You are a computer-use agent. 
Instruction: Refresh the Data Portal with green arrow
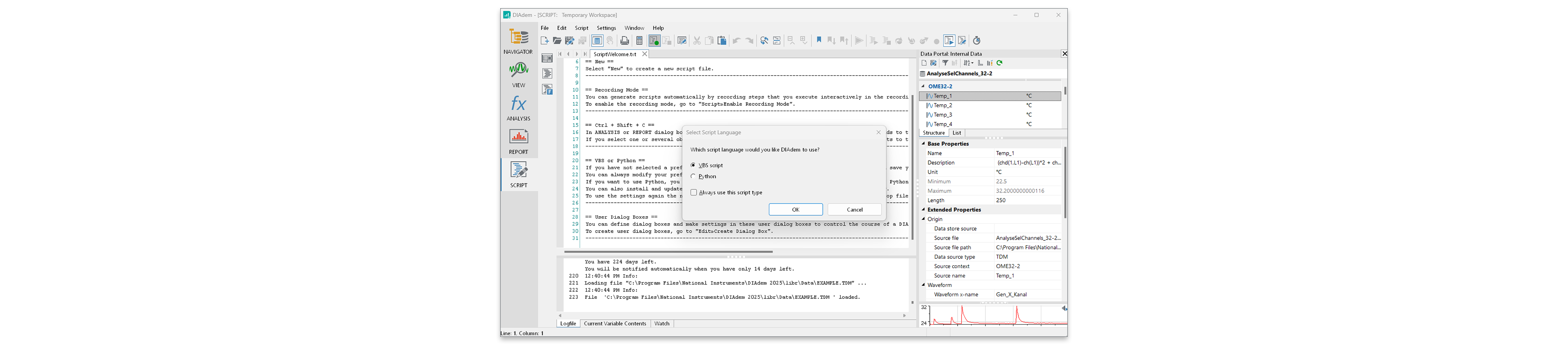1000,63
